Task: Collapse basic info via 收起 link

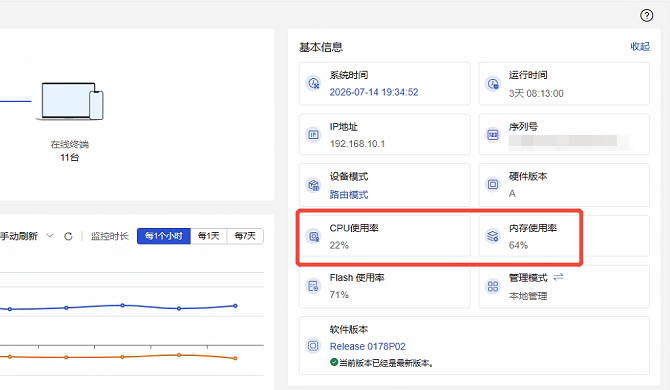Action: tap(640, 47)
